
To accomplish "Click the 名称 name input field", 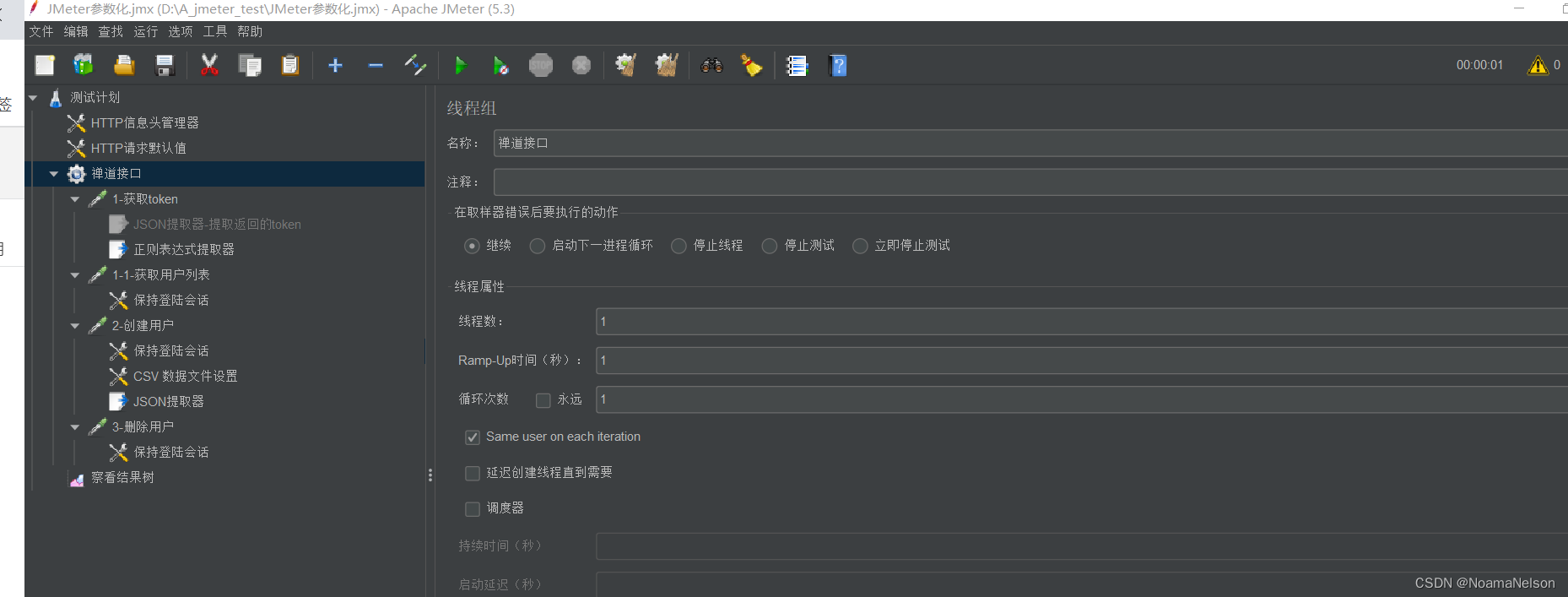I will (1030, 143).
